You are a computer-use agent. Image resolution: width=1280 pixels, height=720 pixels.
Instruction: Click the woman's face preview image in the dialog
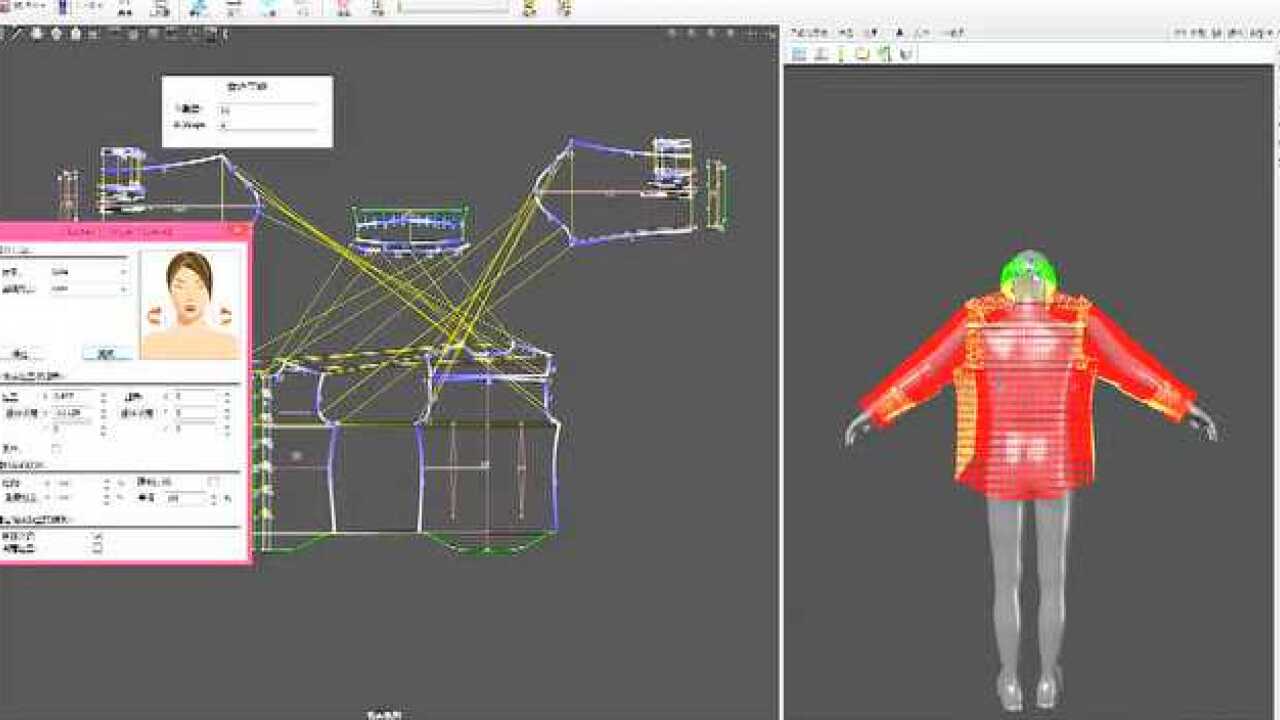[x=190, y=305]
